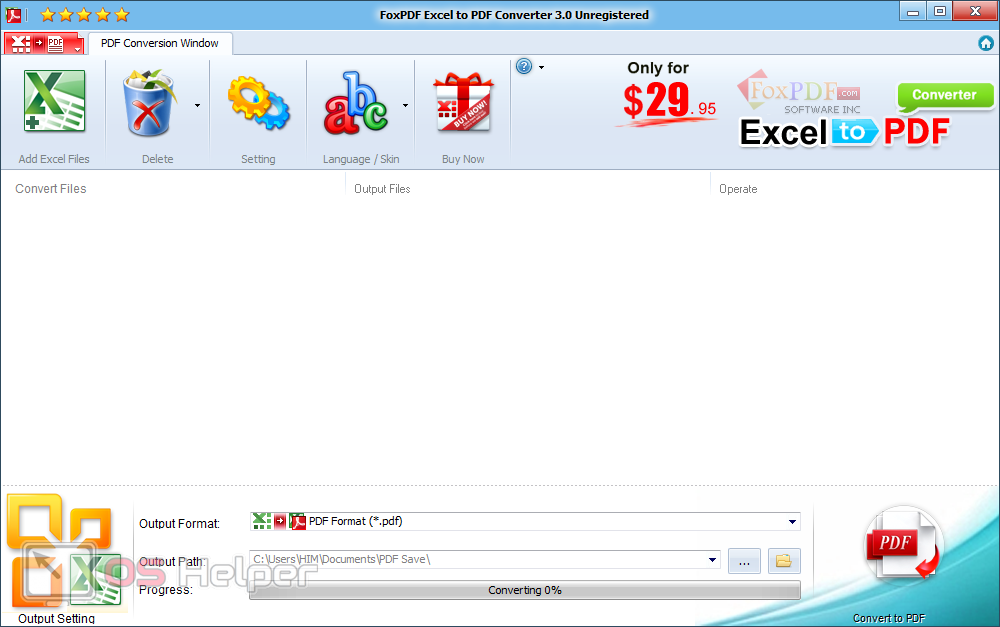Open the Setting gears icon

point(258,104)
